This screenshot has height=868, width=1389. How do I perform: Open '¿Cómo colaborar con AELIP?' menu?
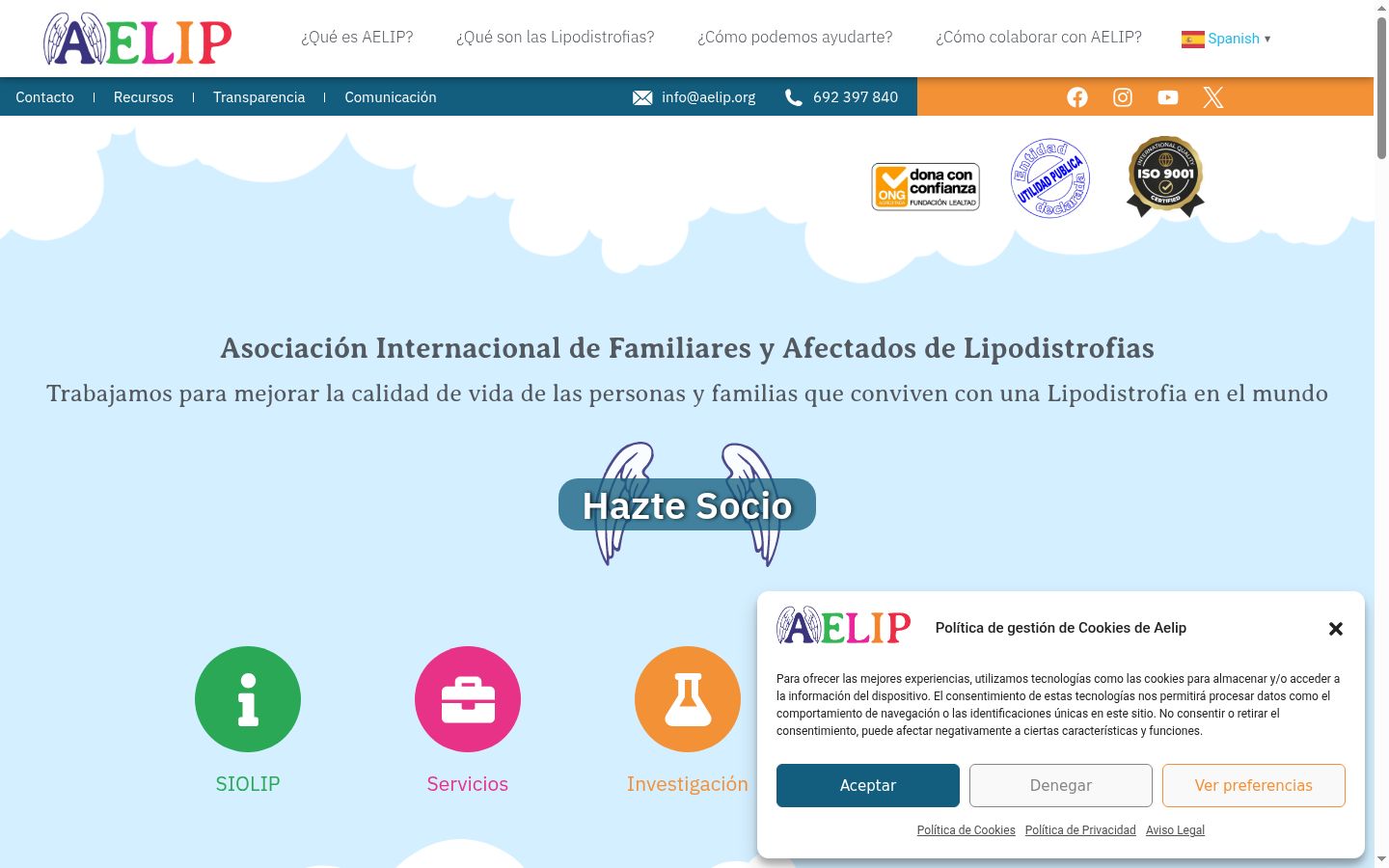click(1039, 38)
